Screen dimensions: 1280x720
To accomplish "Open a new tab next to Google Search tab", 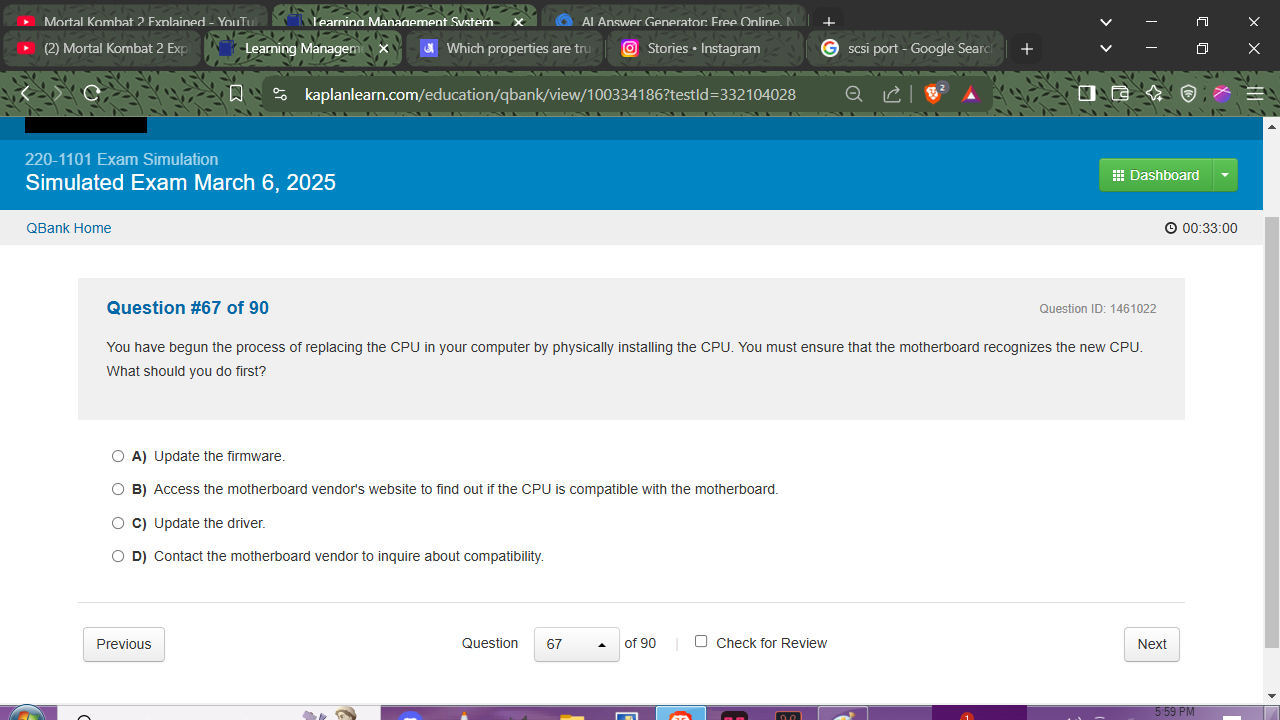I will coord(1027,48).
